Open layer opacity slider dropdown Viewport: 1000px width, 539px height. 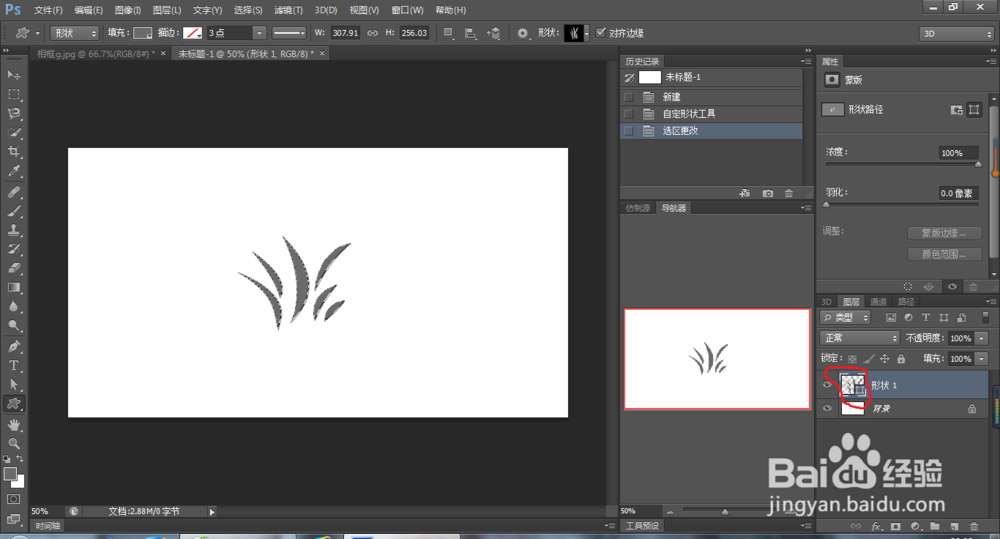tap(982, 338)
